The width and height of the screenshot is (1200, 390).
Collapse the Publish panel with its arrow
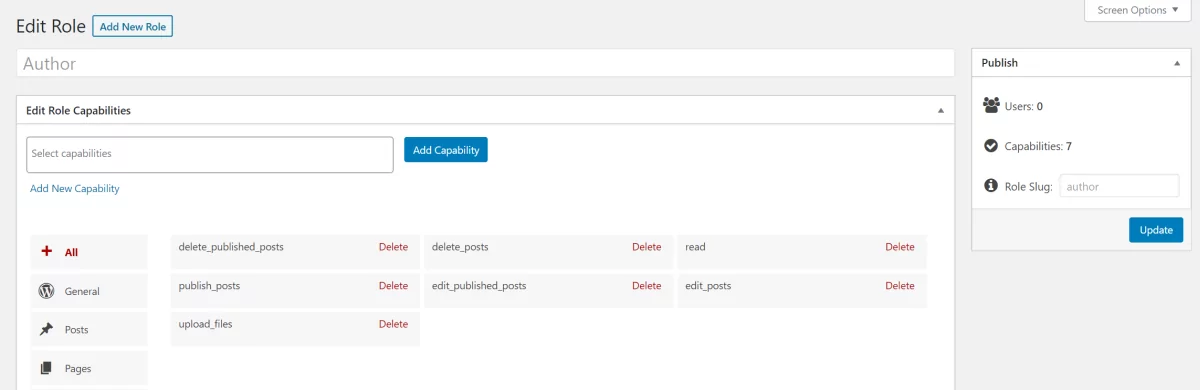(1177, 63)
